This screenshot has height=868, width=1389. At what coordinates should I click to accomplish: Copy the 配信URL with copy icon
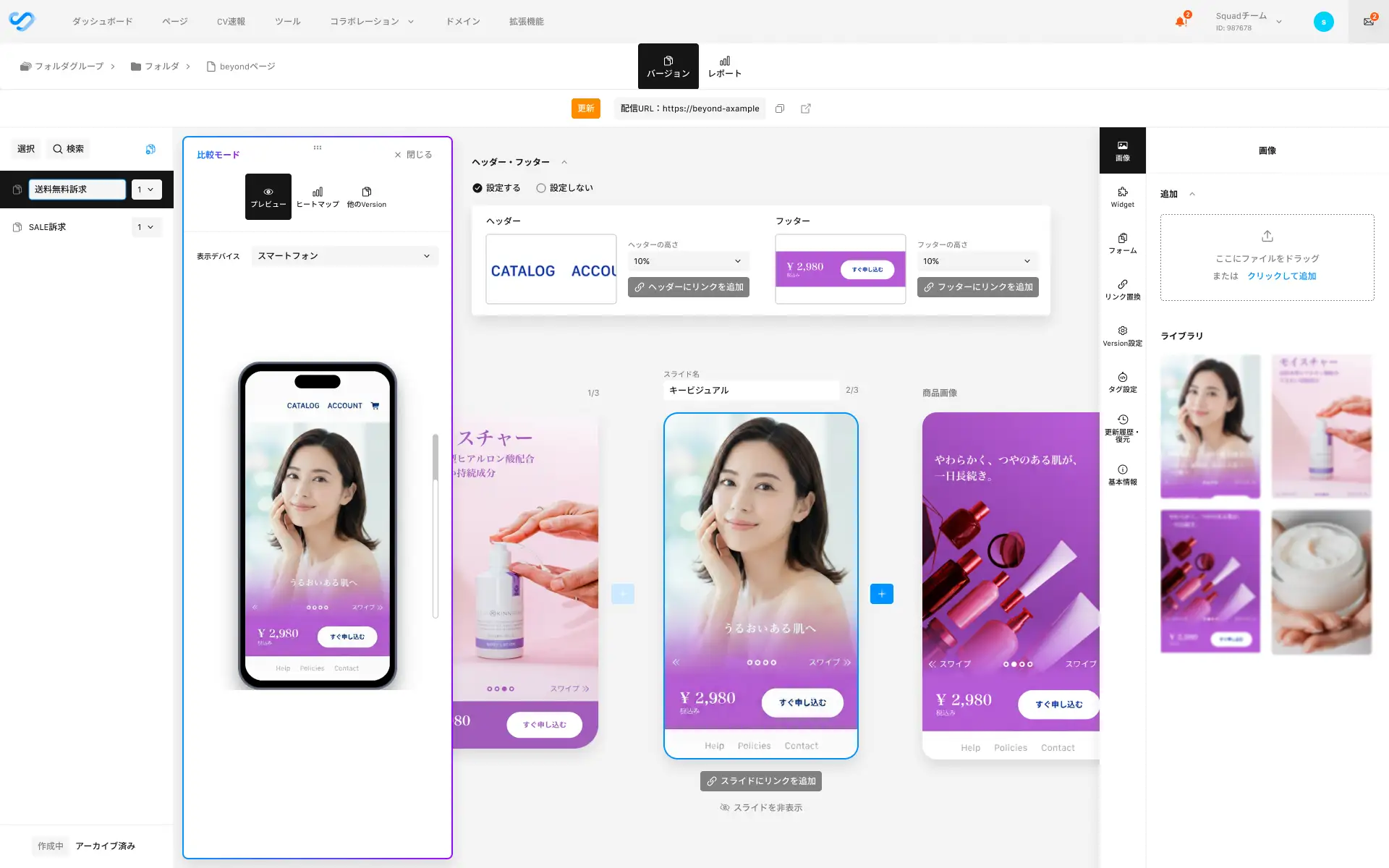click(x=780, y=109)
